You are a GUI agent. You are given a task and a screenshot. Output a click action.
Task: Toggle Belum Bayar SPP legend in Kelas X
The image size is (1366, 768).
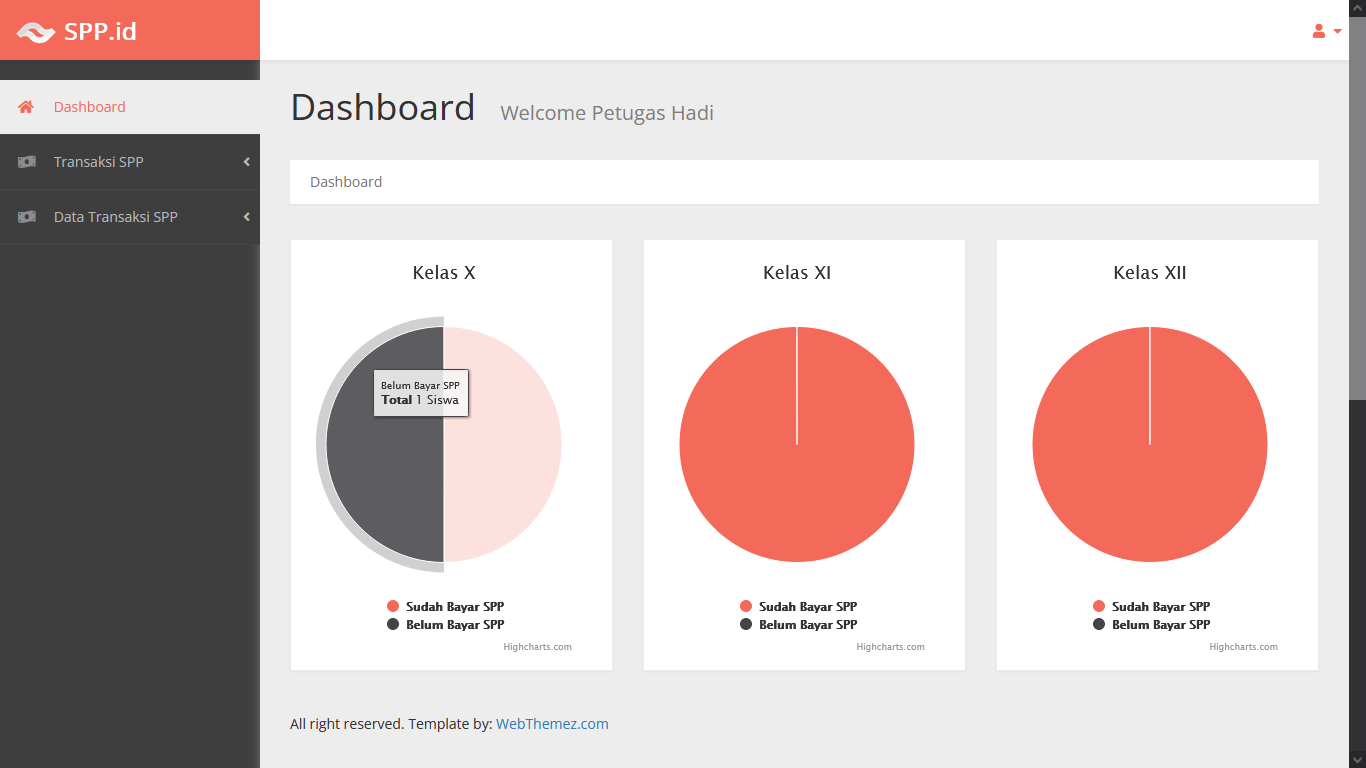[x=454, y=624]
